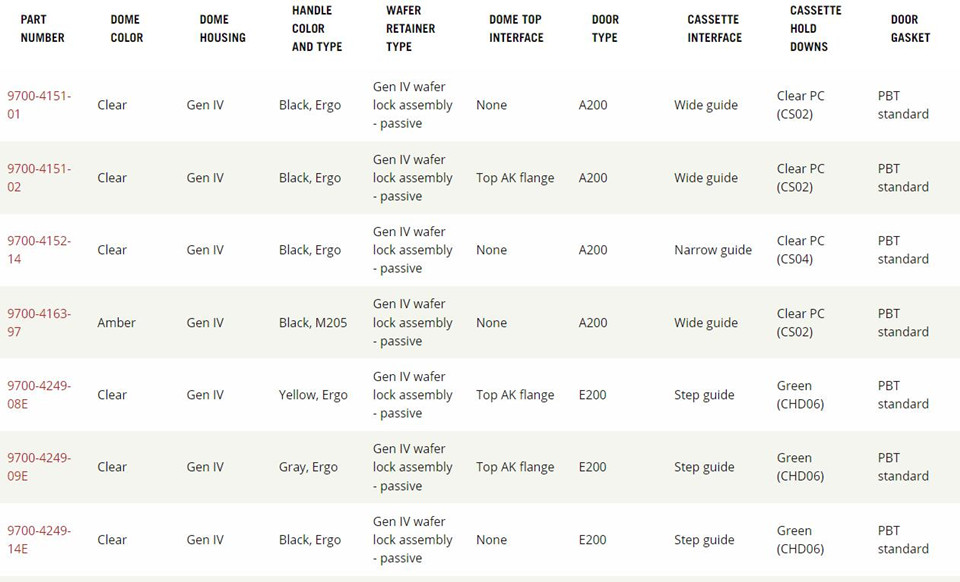Image resolution: width=960 pixels, height=582 pixels.
Task: Open part number 9700-4151-02 link
Action: point(39,177)
